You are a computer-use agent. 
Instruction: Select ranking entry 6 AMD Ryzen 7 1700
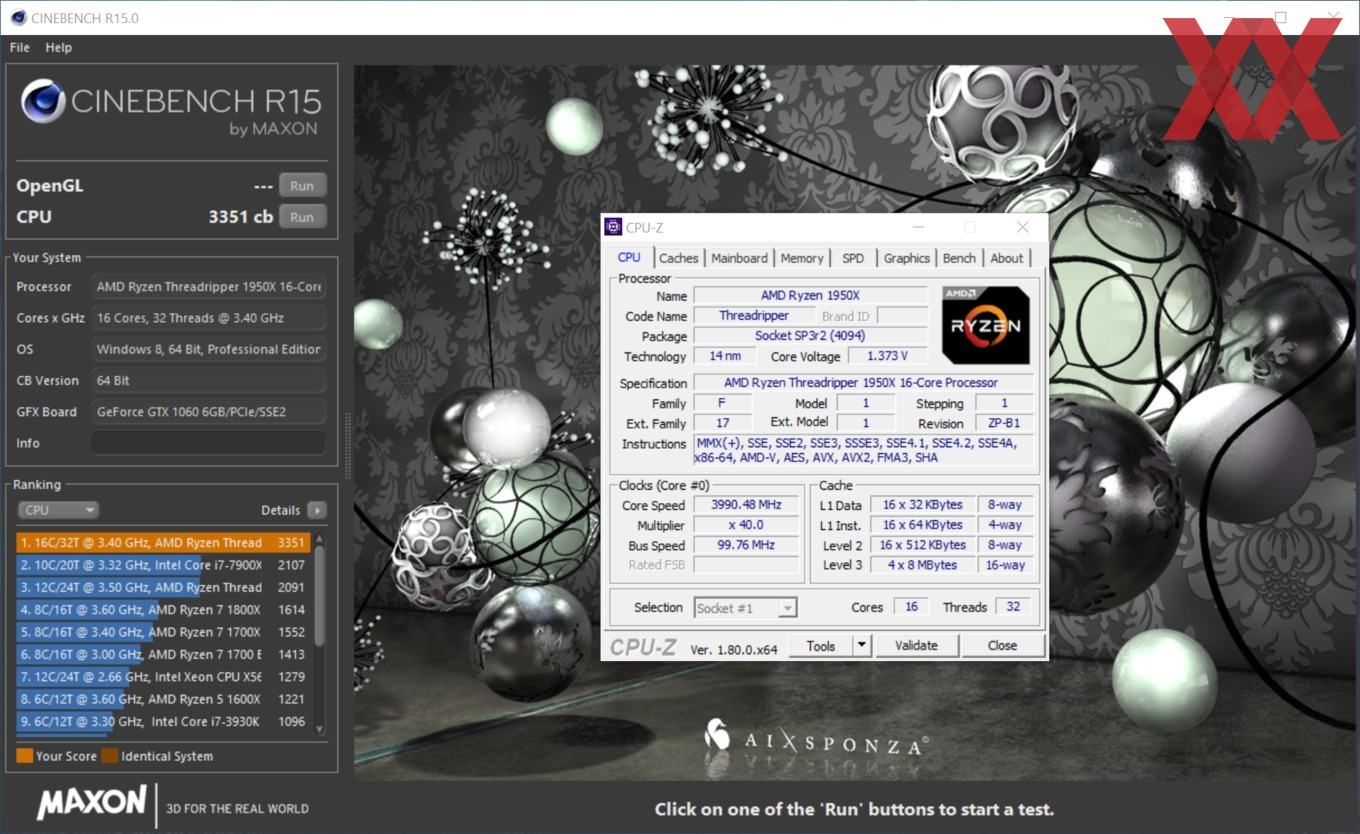pos(161,655)
